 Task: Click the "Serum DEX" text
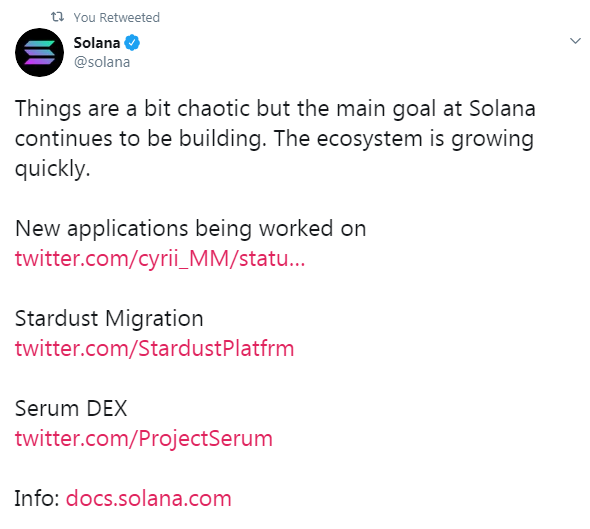71,409
